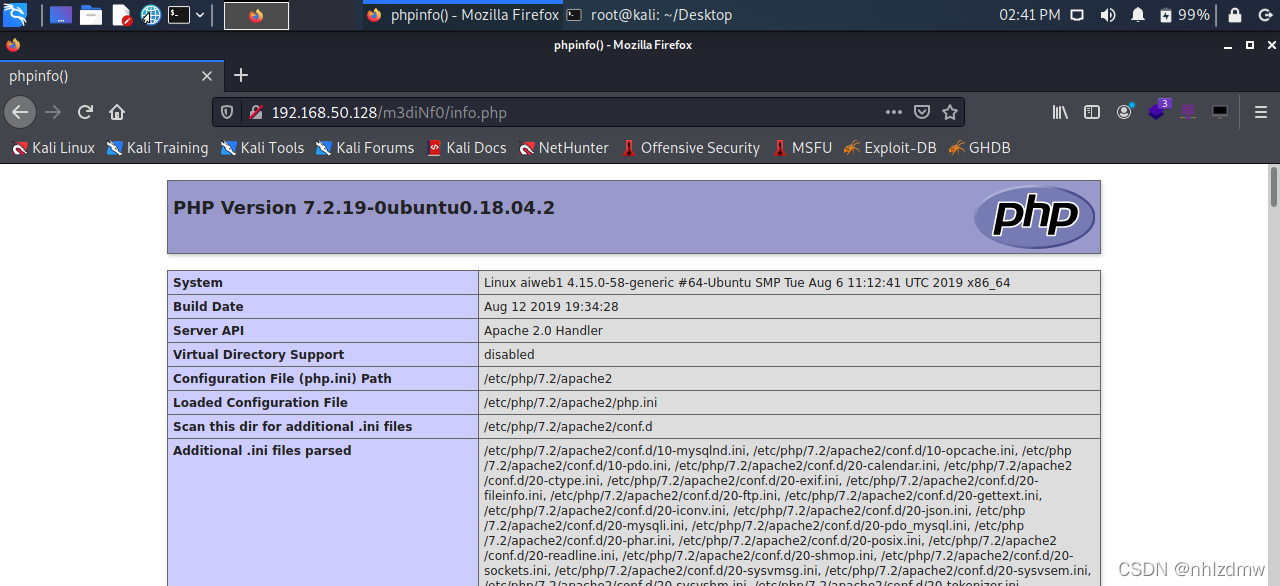Click the System row label
This screenshot has height=586, width=1280.
(x=198, y=283)
